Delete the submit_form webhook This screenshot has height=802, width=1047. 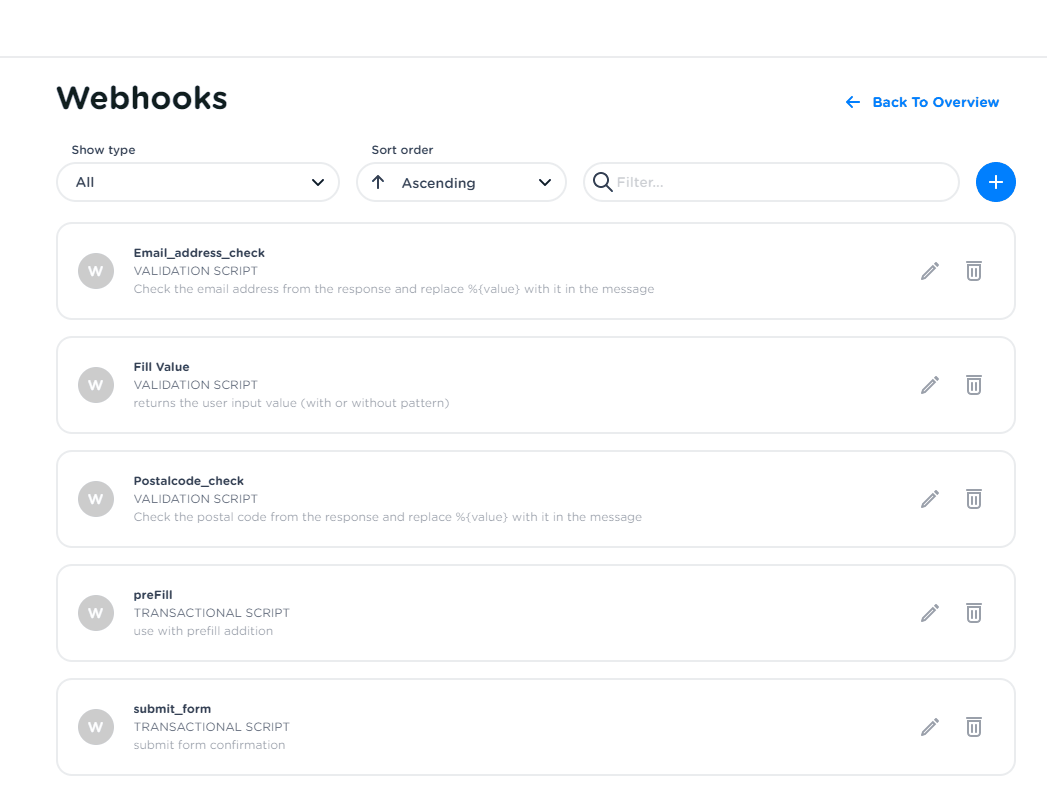973,727
